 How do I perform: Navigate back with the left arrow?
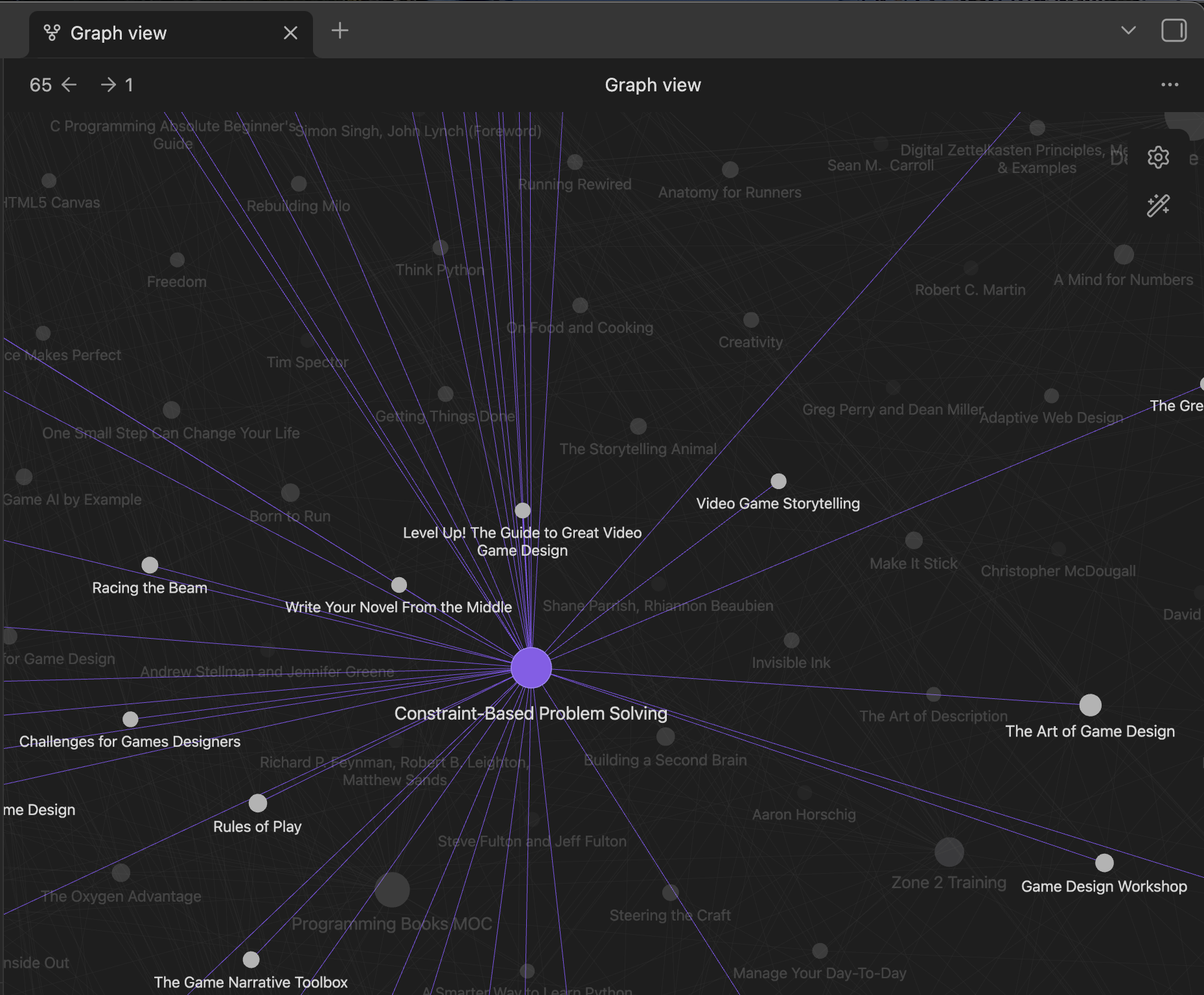(69, 85)
